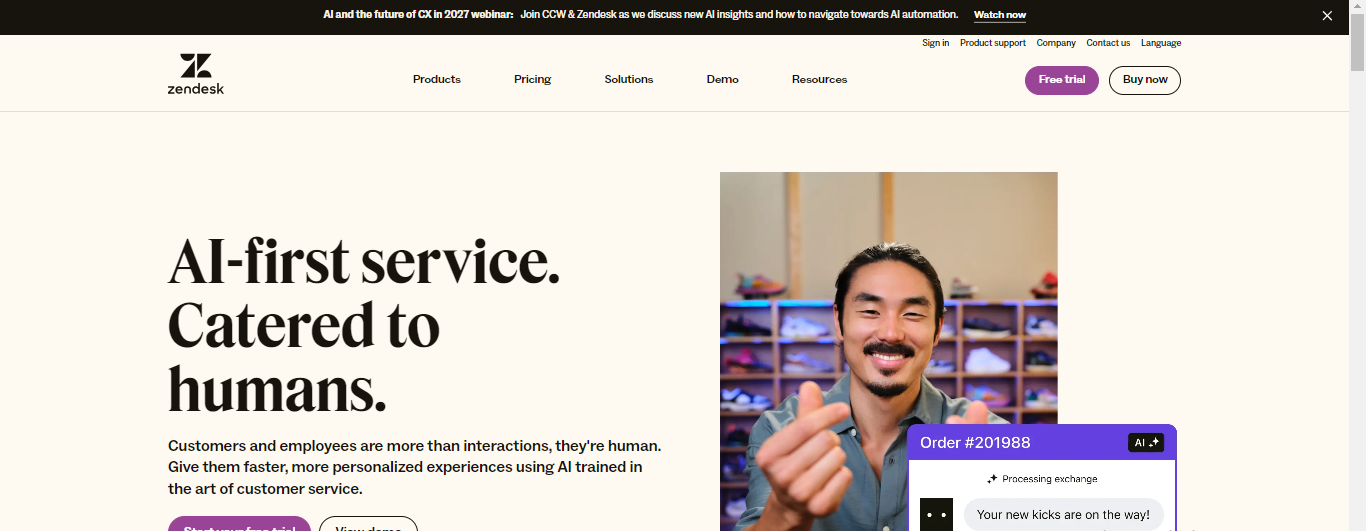Click the chatbot avatar icon

click(x=936, y=514)
